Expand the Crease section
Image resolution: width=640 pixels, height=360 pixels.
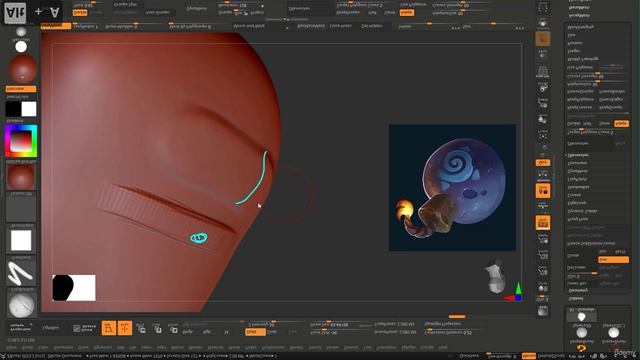click(574, 195)
